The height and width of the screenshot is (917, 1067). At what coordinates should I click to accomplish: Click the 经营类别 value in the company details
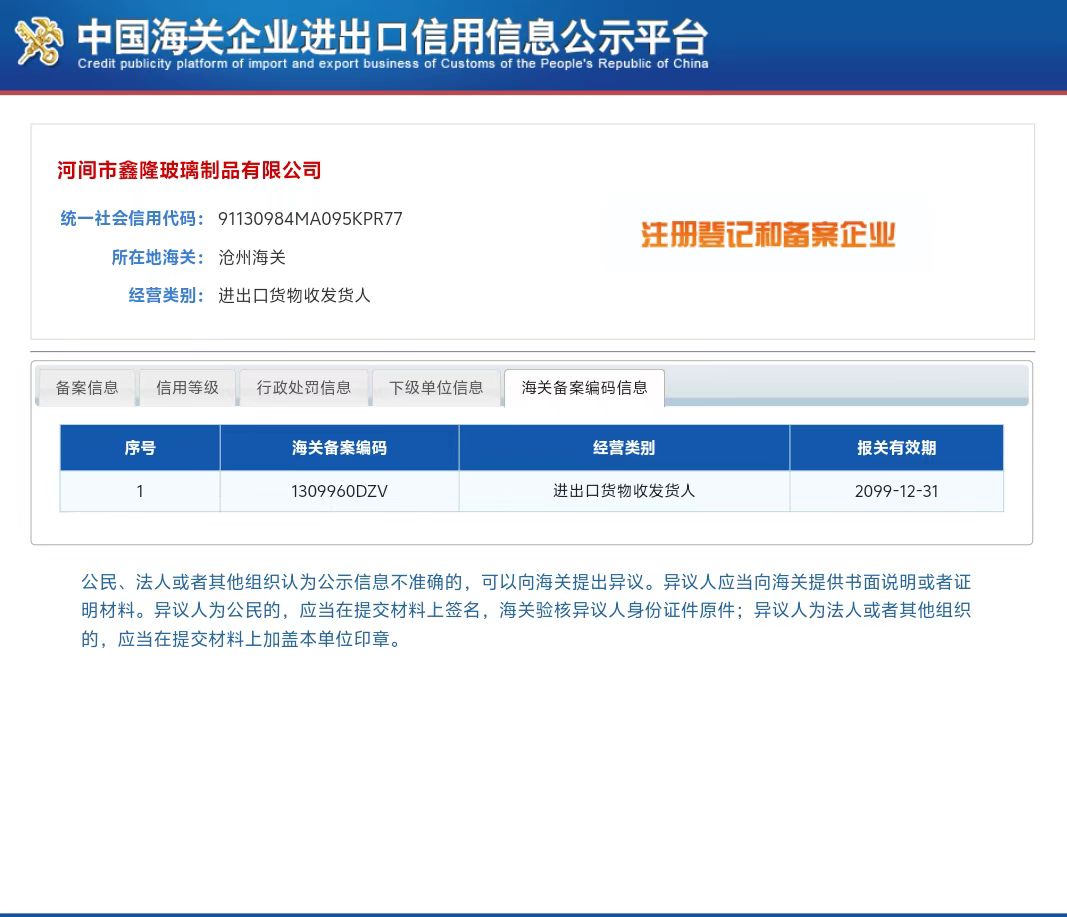pos(294,295)
